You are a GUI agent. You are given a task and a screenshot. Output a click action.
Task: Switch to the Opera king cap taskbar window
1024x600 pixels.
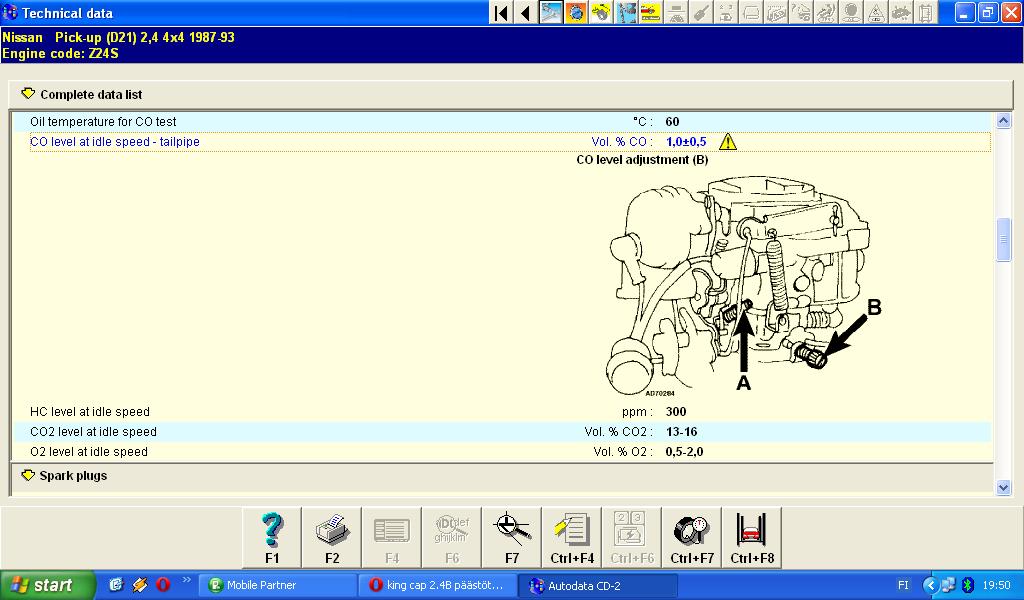click(x=436, y=585)
